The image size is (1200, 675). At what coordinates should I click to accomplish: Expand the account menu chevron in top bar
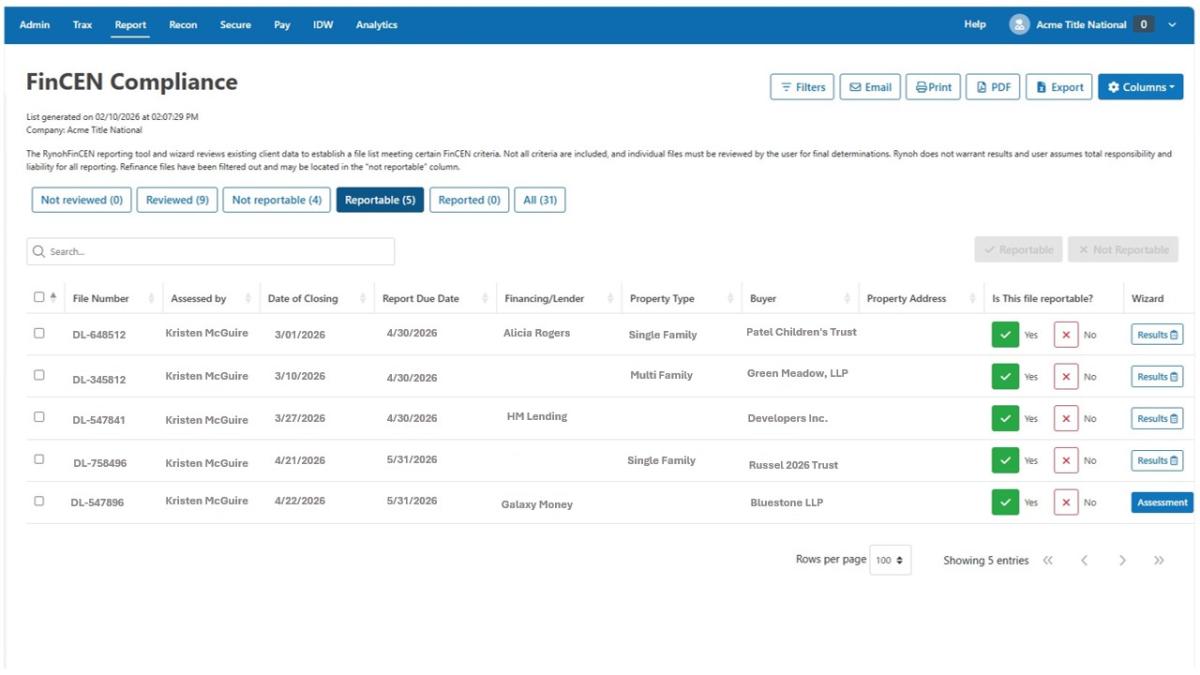pos(1172,25)
